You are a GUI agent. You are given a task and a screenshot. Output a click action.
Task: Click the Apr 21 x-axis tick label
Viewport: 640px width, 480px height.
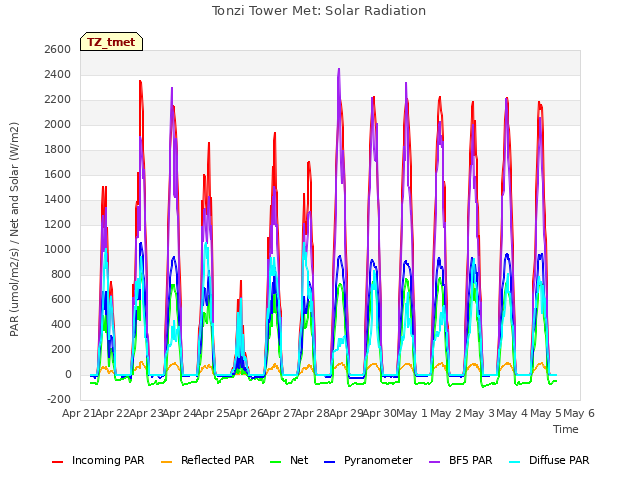tap(79, 413)
